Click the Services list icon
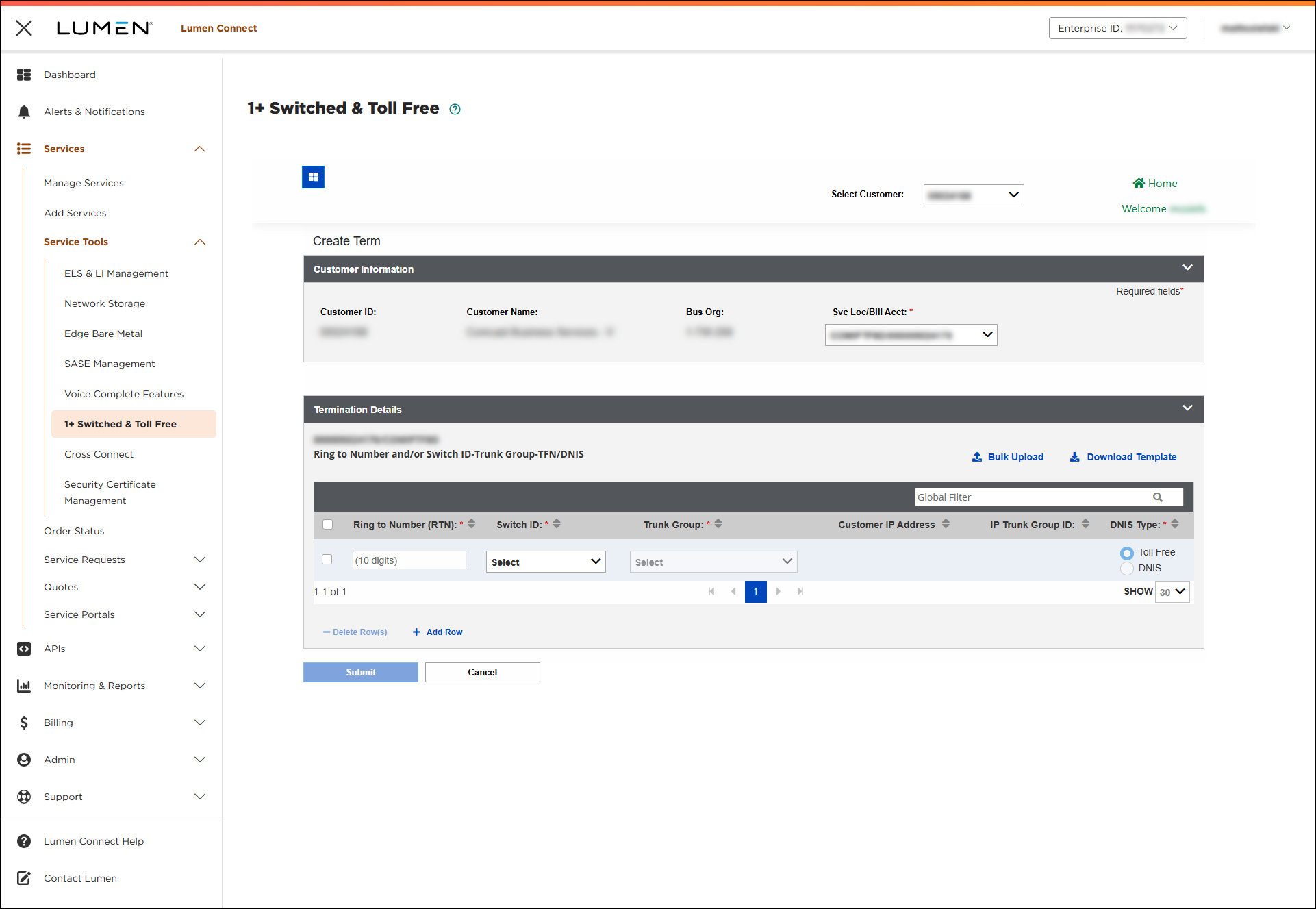 (x=24, y=149)
